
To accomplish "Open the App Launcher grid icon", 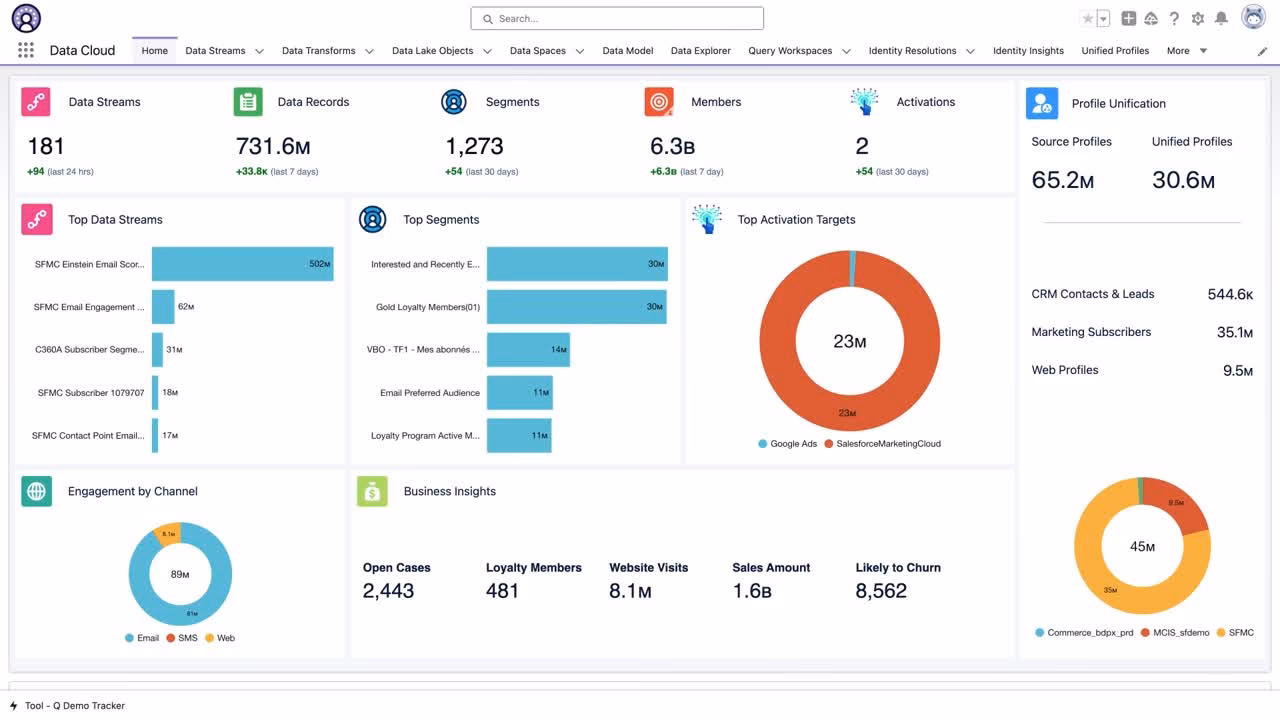I will [x=26, y=50].
